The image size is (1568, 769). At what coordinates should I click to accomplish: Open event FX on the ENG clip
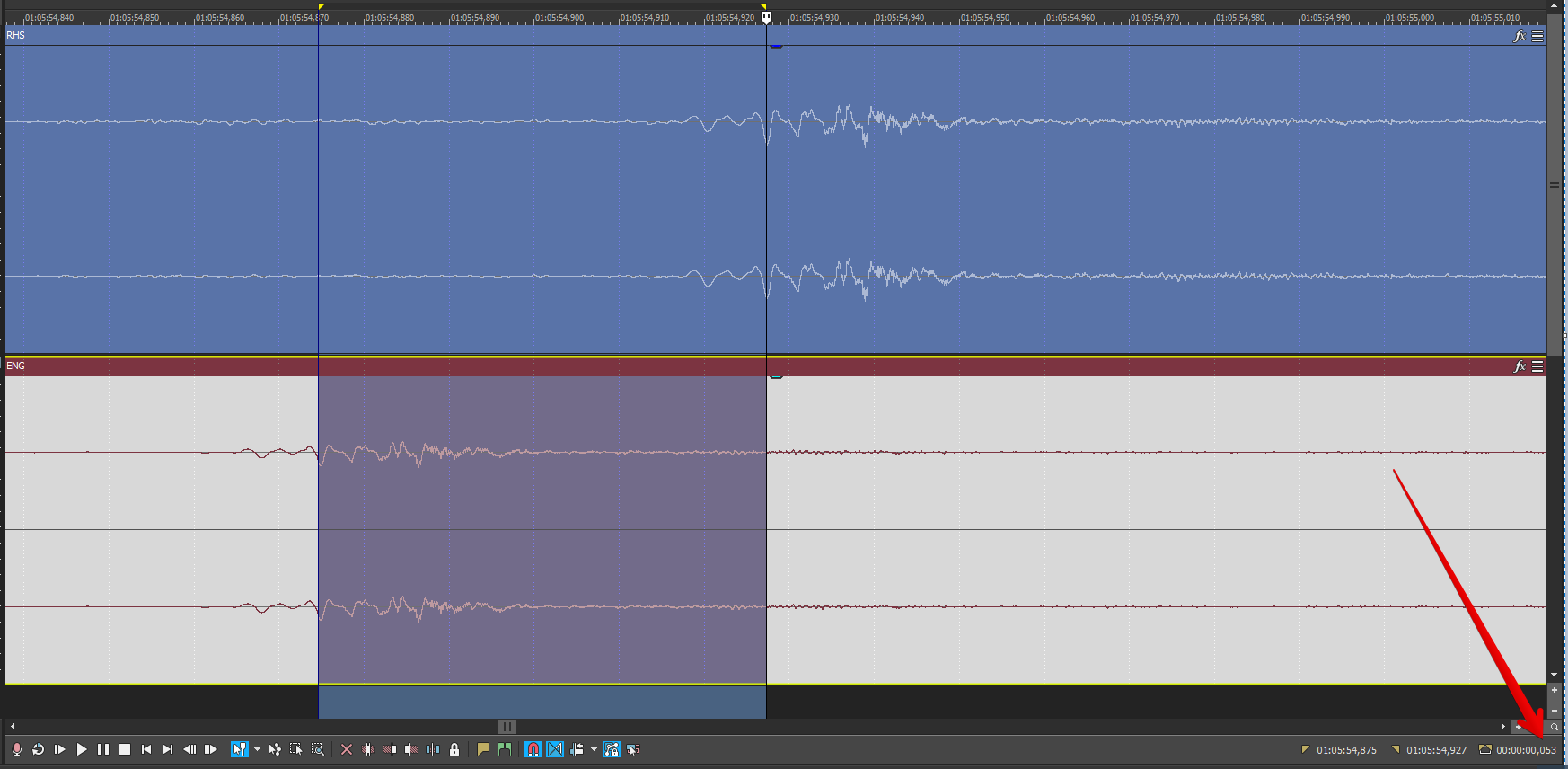[1520, 367]
